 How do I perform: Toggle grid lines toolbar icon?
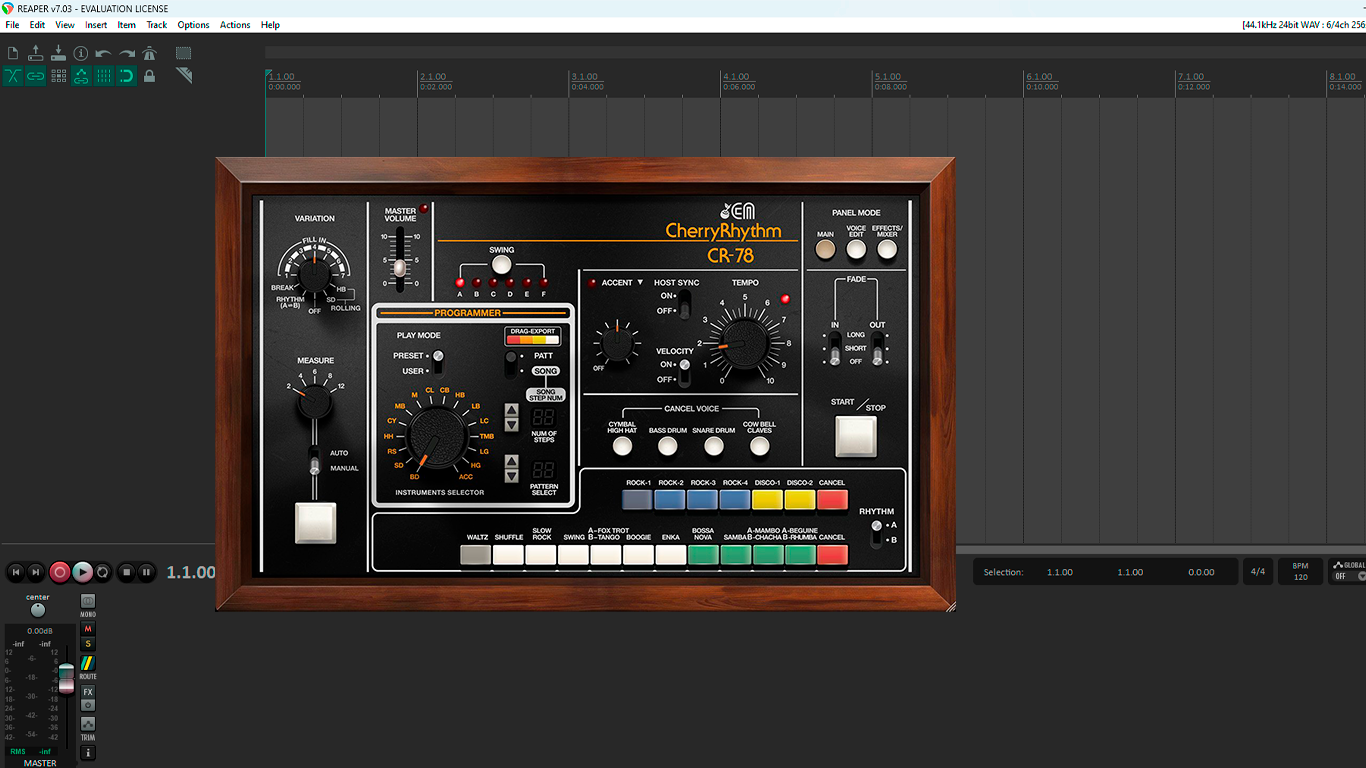coord(104,76)
